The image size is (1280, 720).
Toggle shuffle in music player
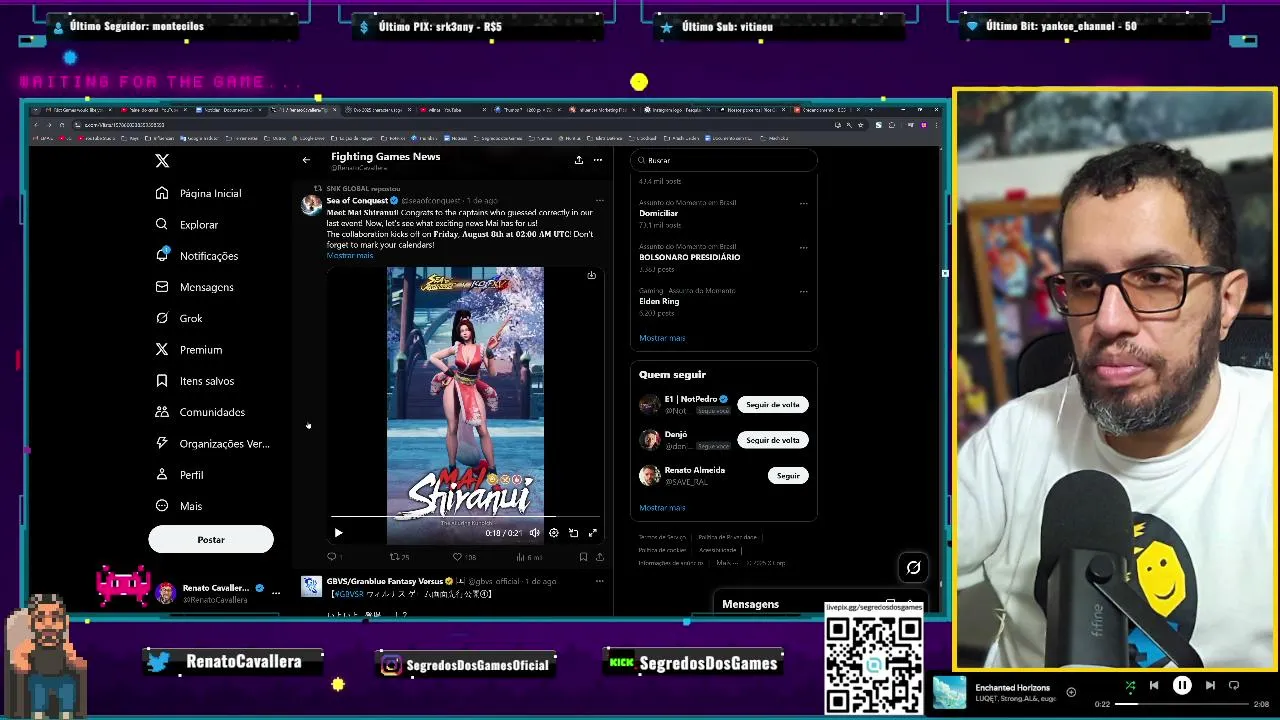point(1130,686)
